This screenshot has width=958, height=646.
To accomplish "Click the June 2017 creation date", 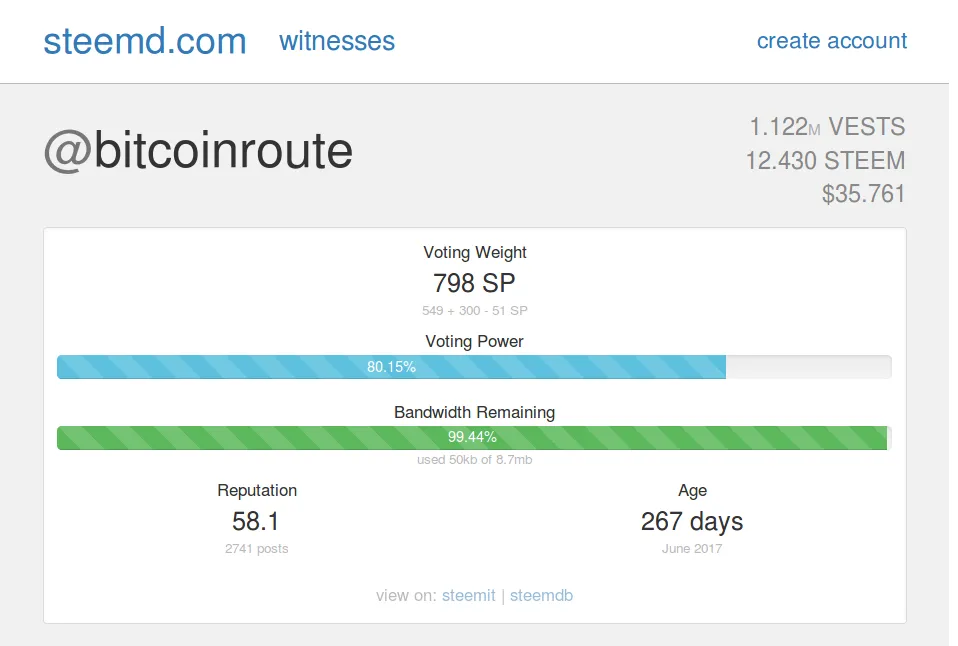I will tap(692, 549).
